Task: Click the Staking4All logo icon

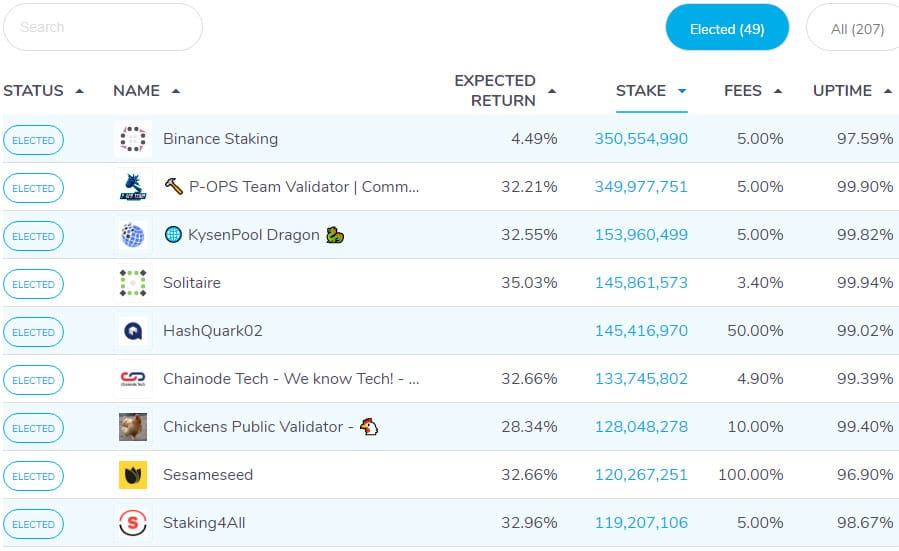Action: 133,523
